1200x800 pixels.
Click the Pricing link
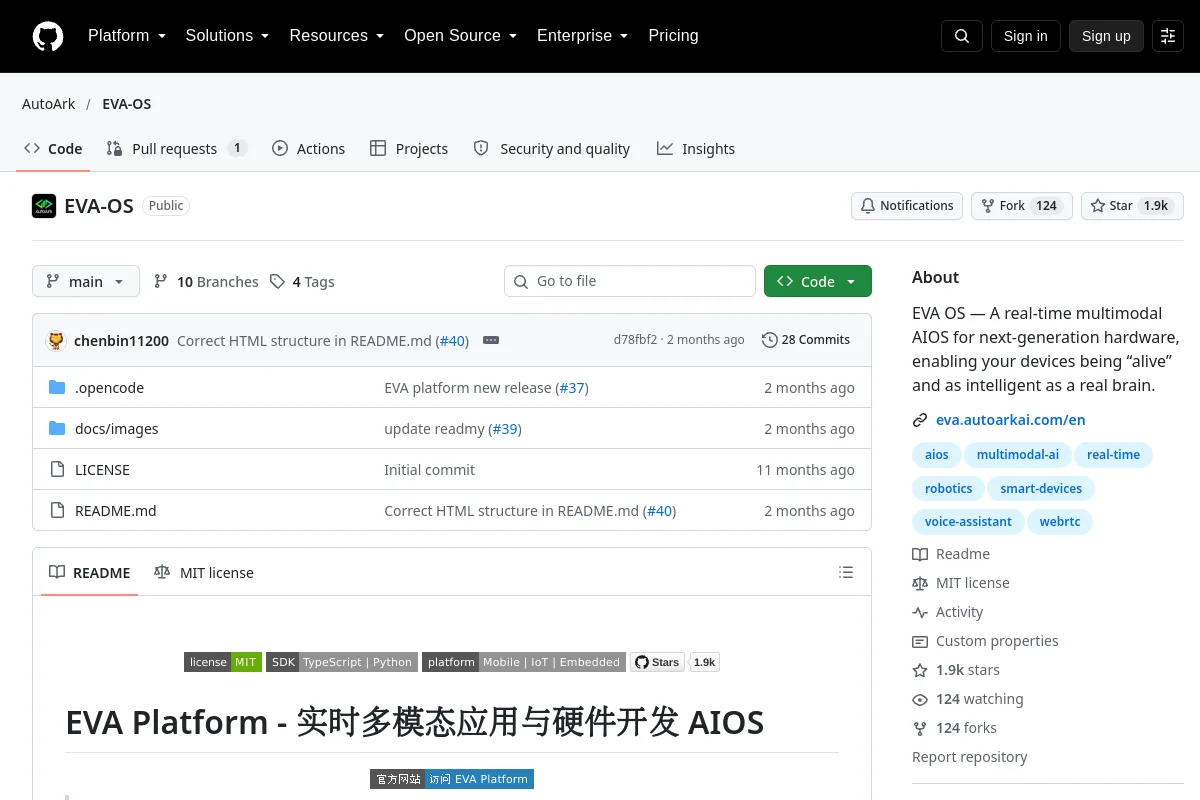[674, 36]
